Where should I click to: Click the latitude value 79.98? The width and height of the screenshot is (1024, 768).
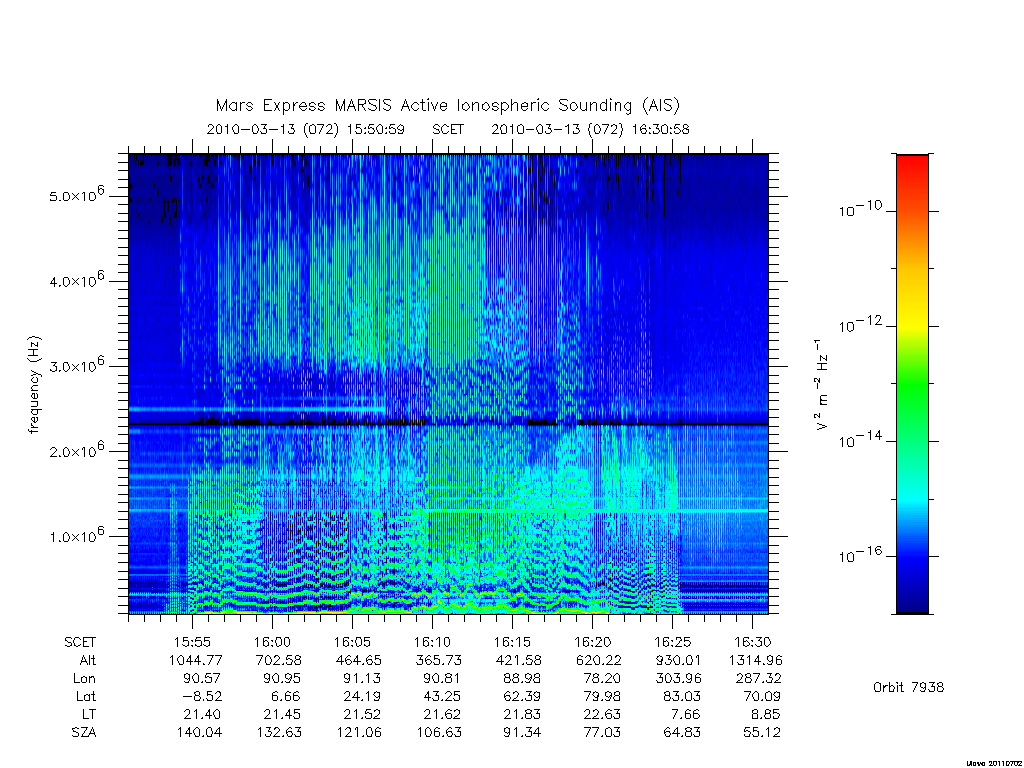click(x=602, y=697)
